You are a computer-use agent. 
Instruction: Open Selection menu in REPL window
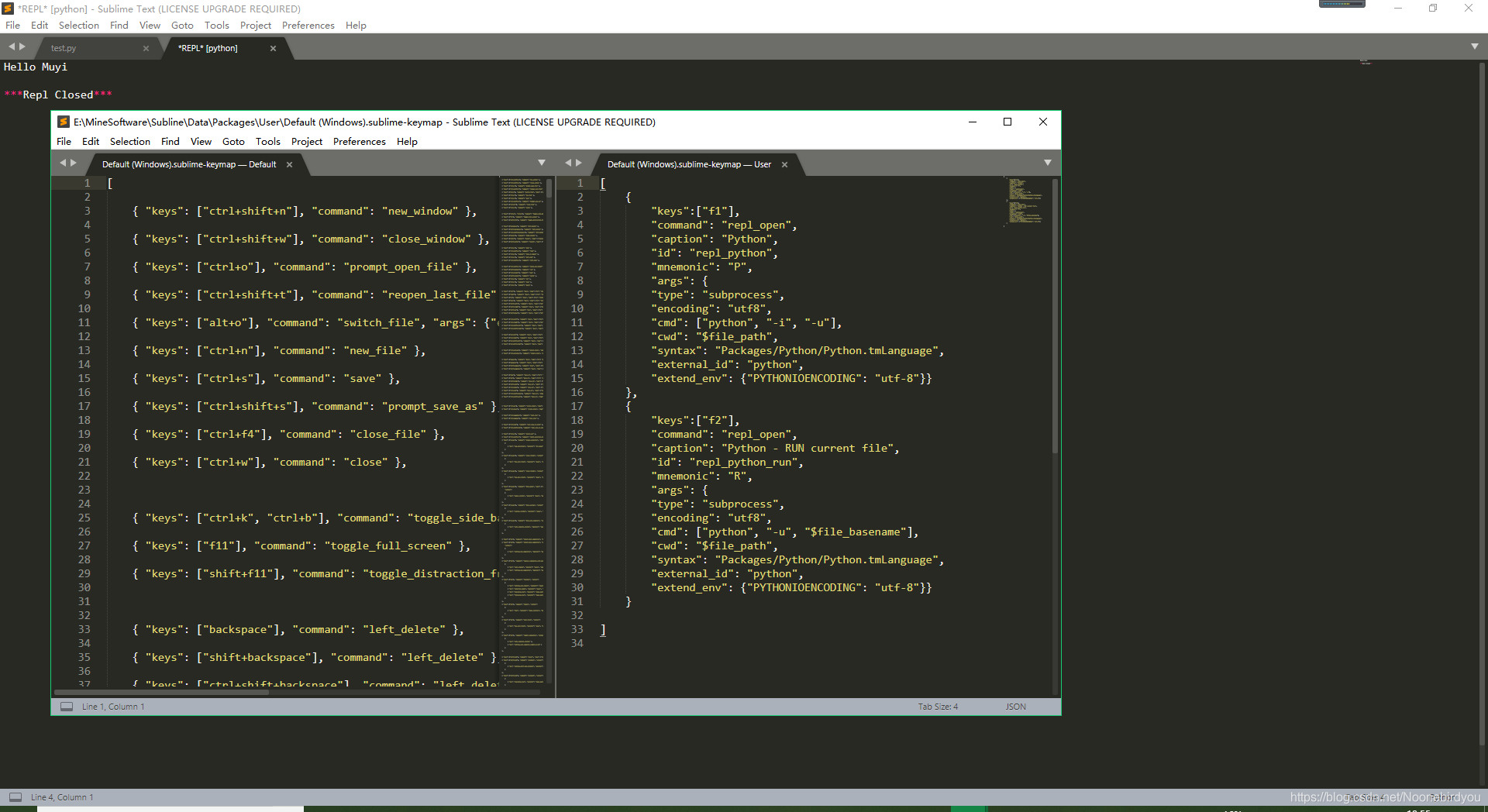[79, 26]
